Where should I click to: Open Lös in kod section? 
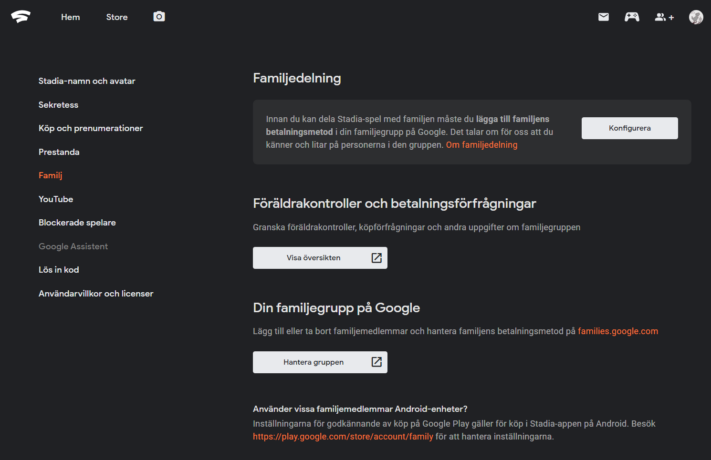(58, 270)
